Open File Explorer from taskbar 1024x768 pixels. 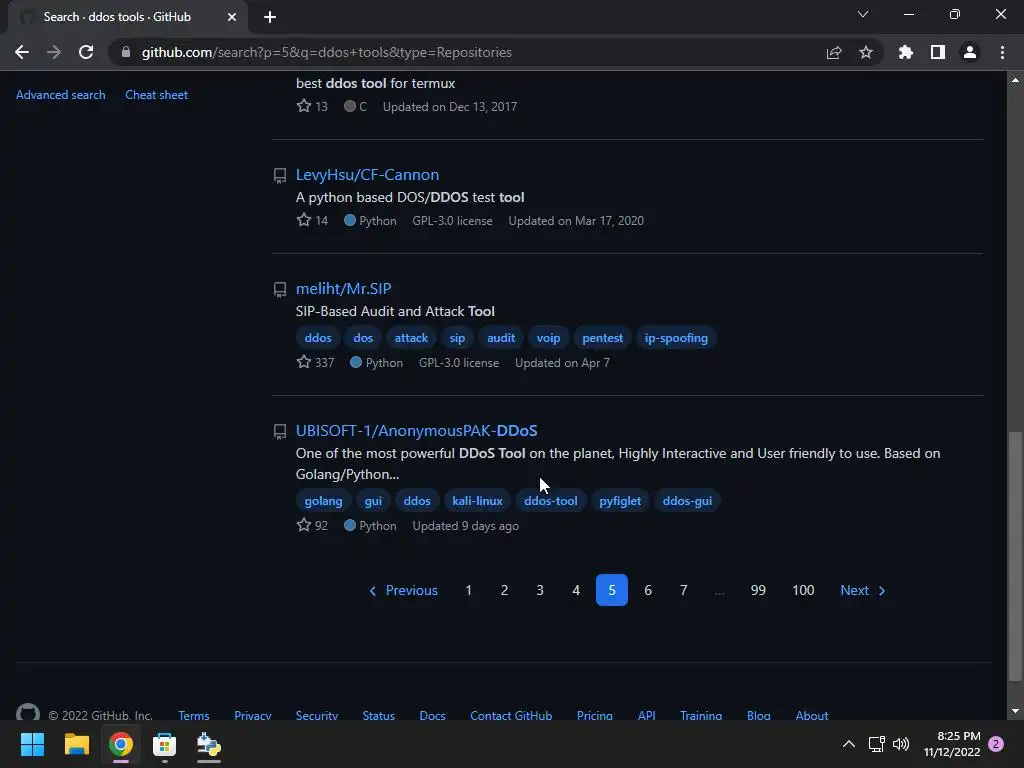tap(76, 744)
